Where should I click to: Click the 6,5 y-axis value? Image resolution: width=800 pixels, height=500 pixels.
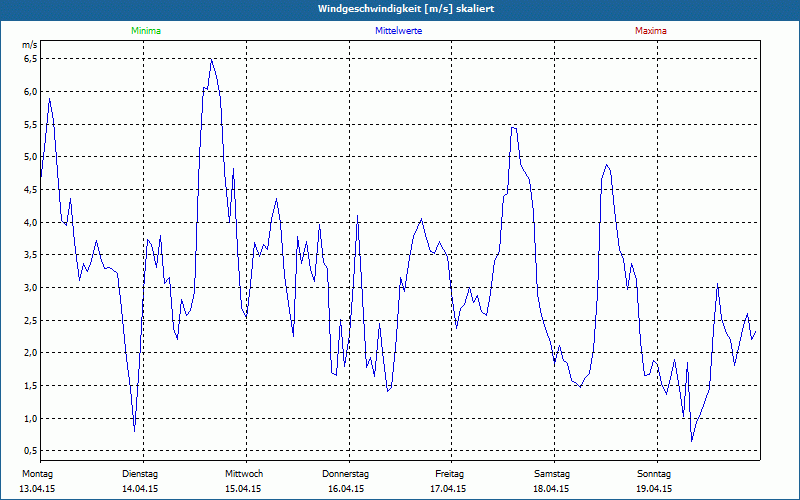point(31,59)
